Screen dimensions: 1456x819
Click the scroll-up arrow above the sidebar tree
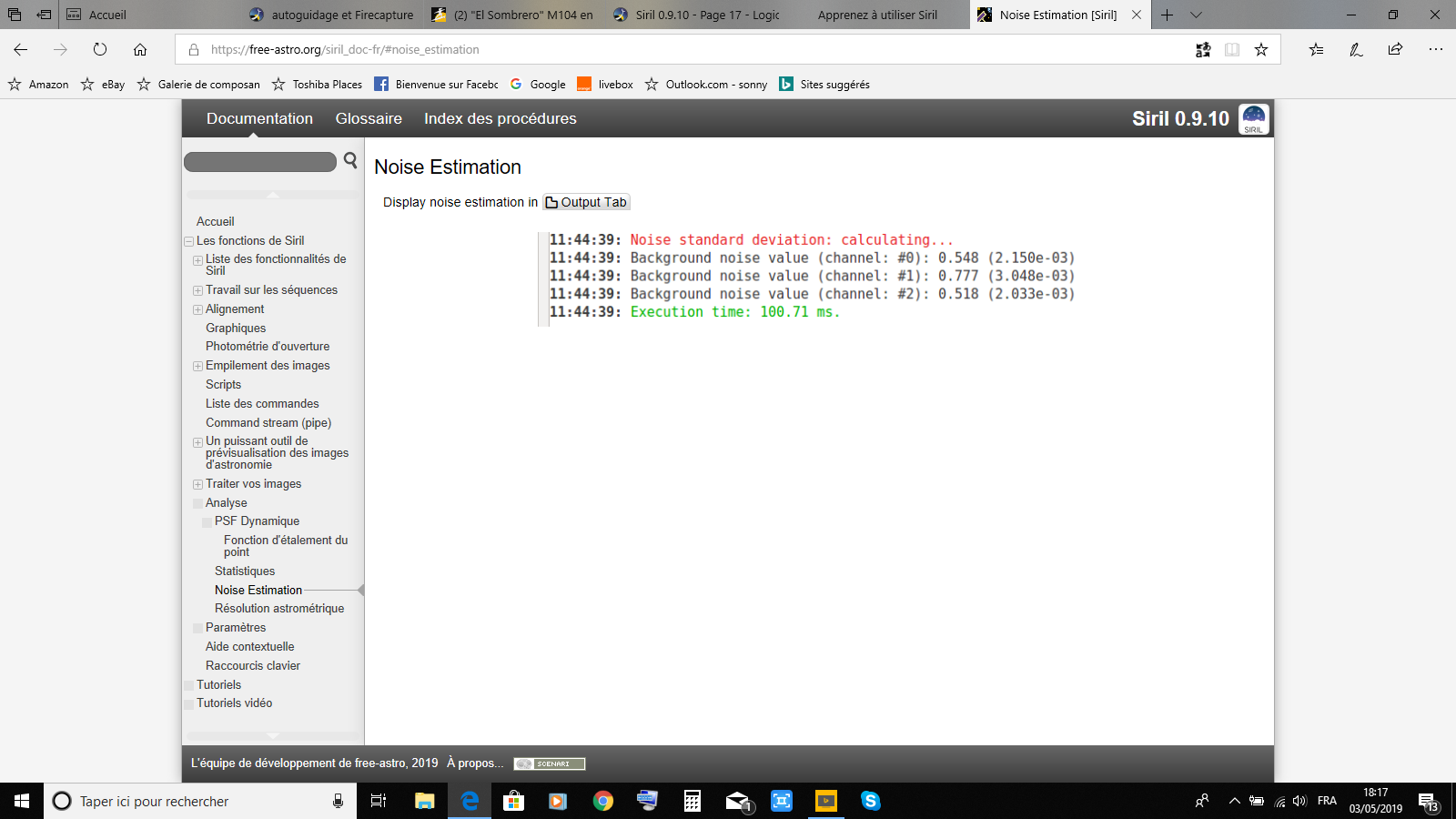coord(273,195)
